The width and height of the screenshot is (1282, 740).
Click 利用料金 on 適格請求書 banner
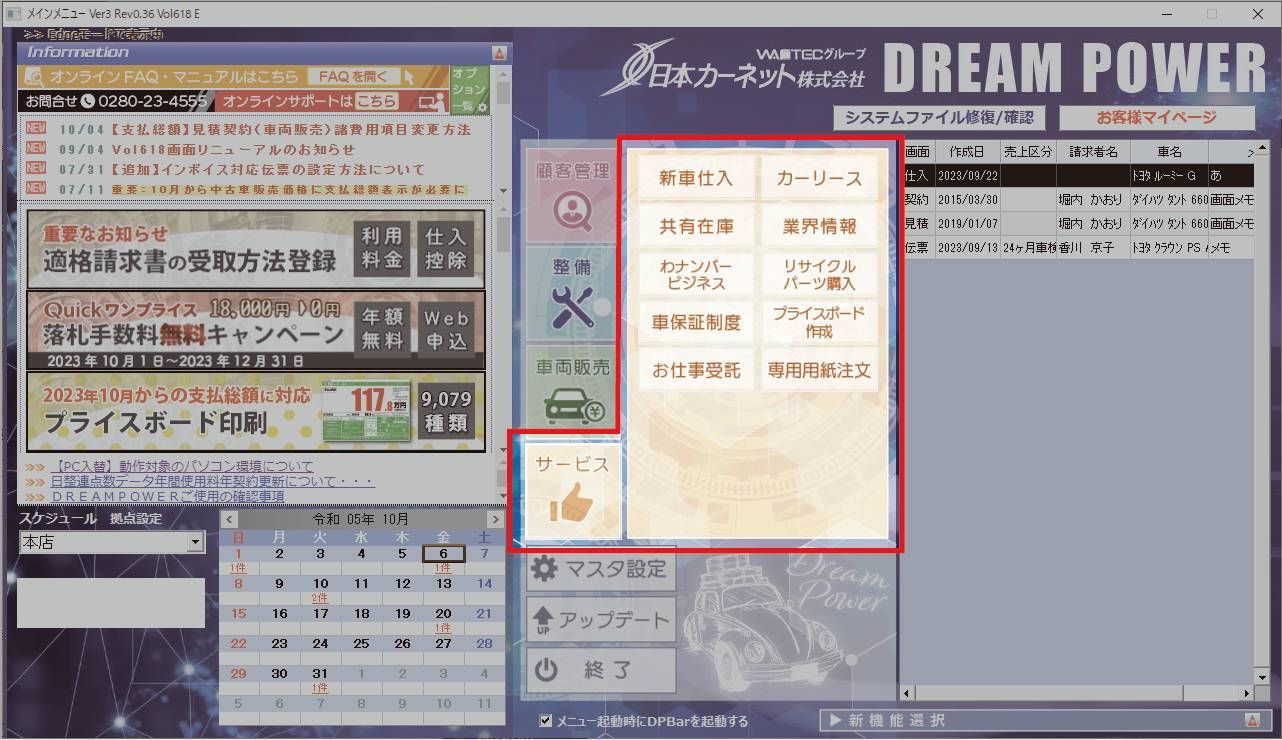[x=382, y=248]
